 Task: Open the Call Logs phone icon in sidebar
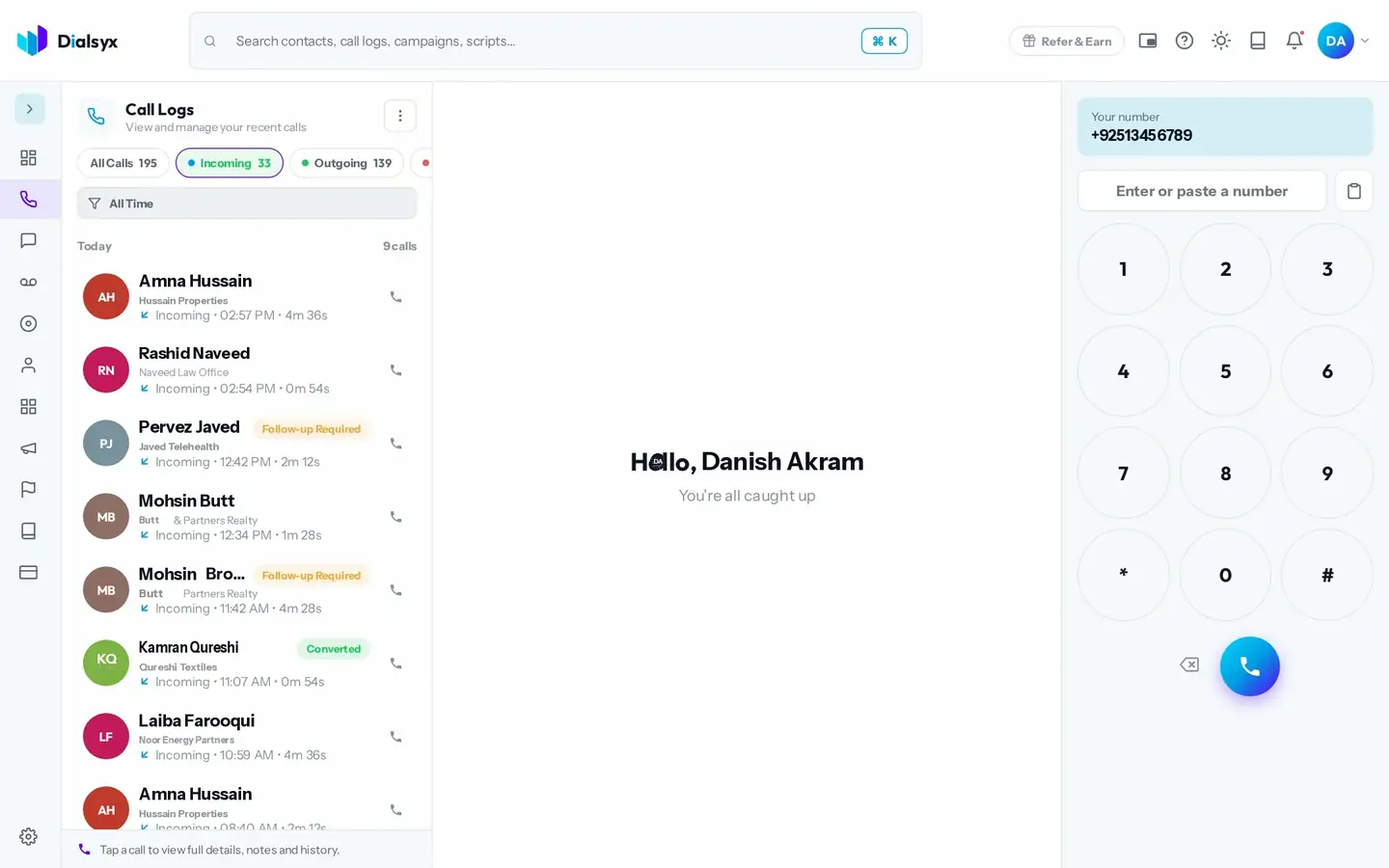coord(29,200)
